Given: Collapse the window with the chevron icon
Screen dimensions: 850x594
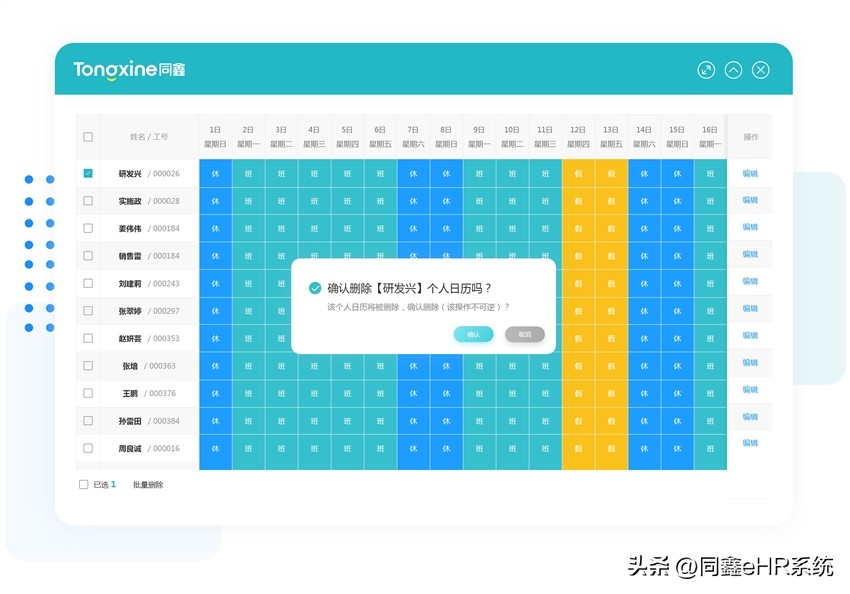Looking at the screenshot, I should pos(733,69).
